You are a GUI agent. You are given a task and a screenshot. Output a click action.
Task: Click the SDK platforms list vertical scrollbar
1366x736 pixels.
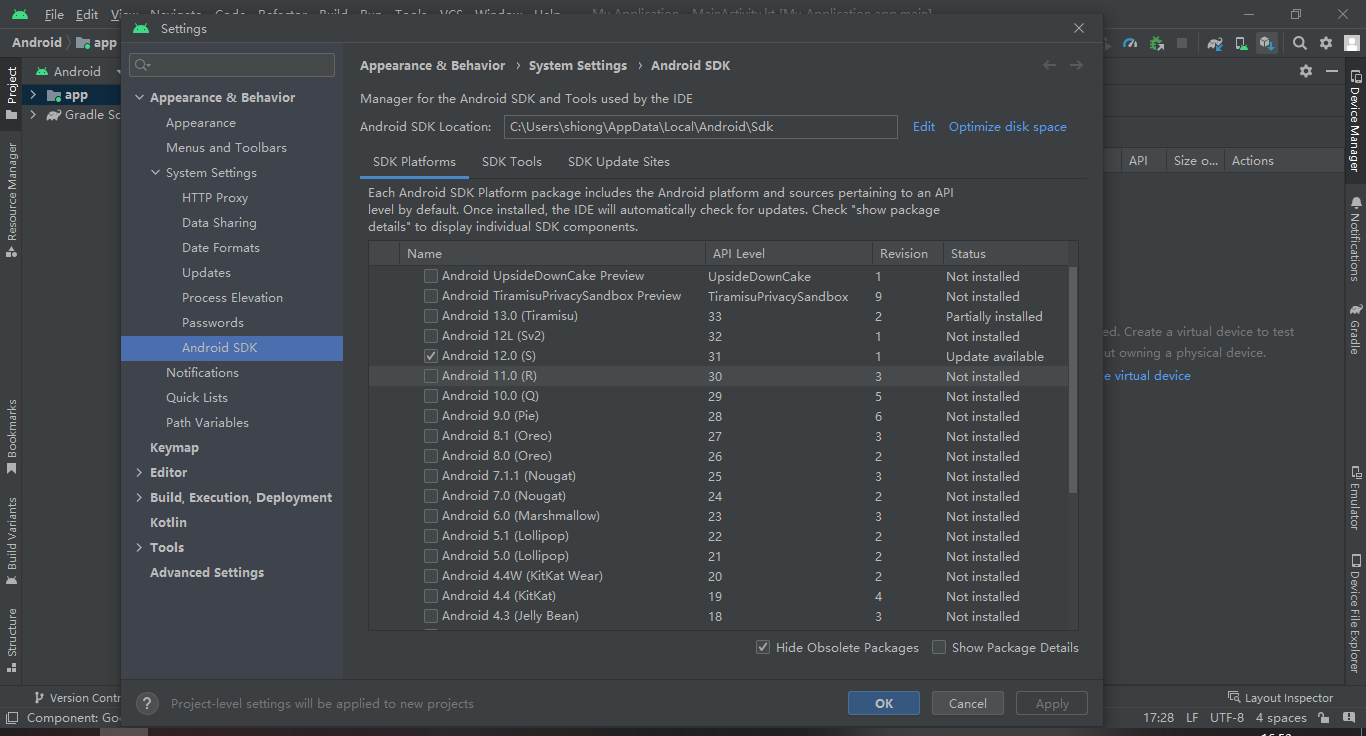pos(1073,379)
